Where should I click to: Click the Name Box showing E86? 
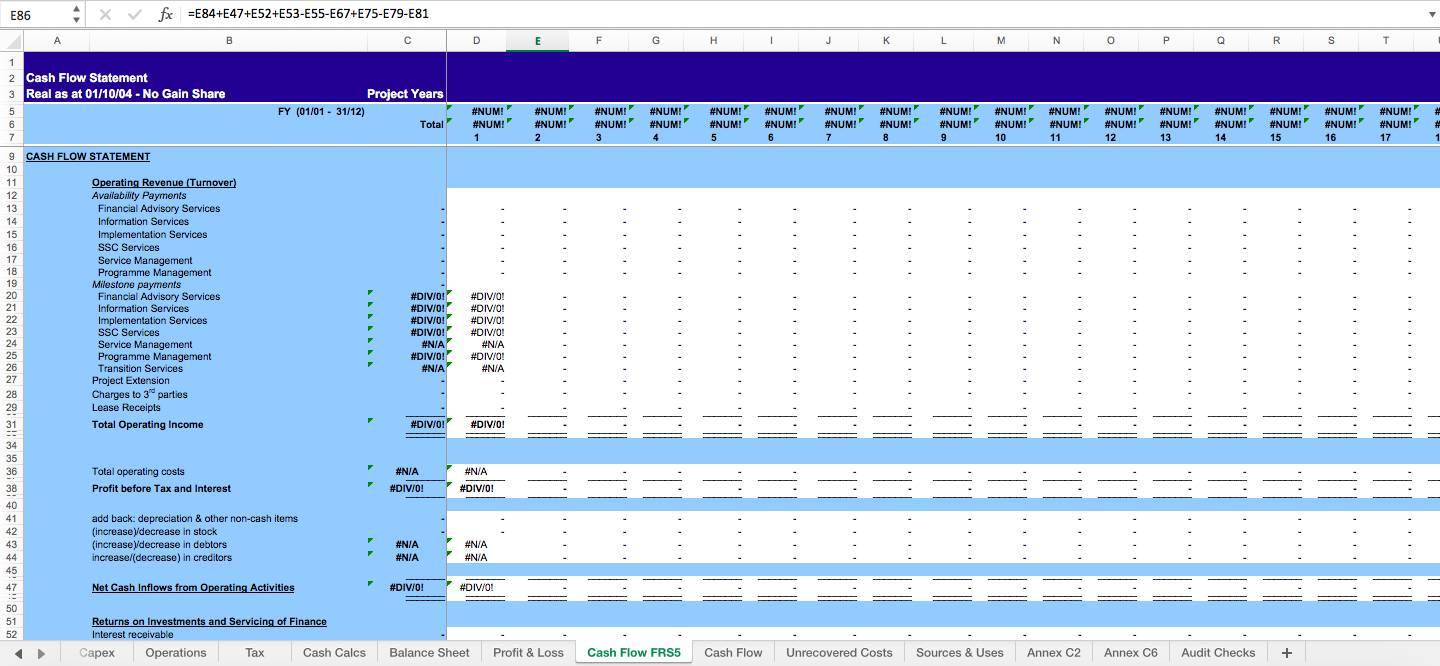37,15
